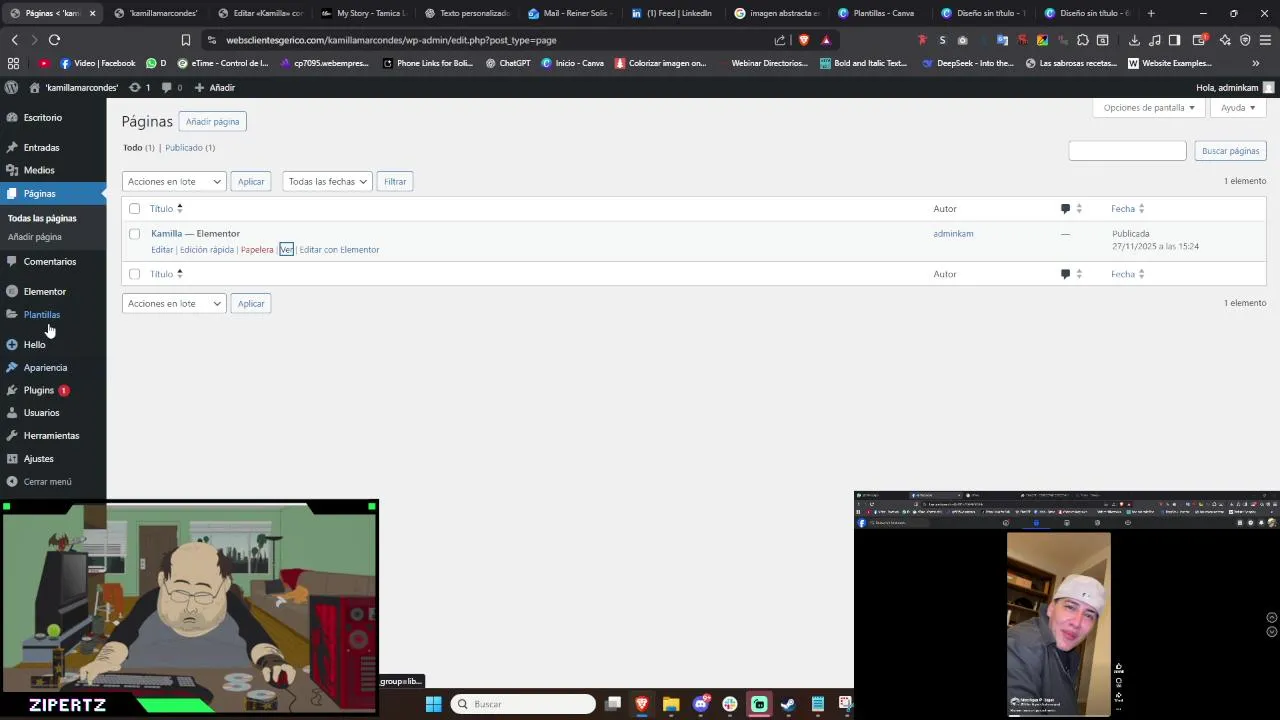Open ChatGPT bookmark
Screen dimensions: 1280x720
click(x=508, y=63)
